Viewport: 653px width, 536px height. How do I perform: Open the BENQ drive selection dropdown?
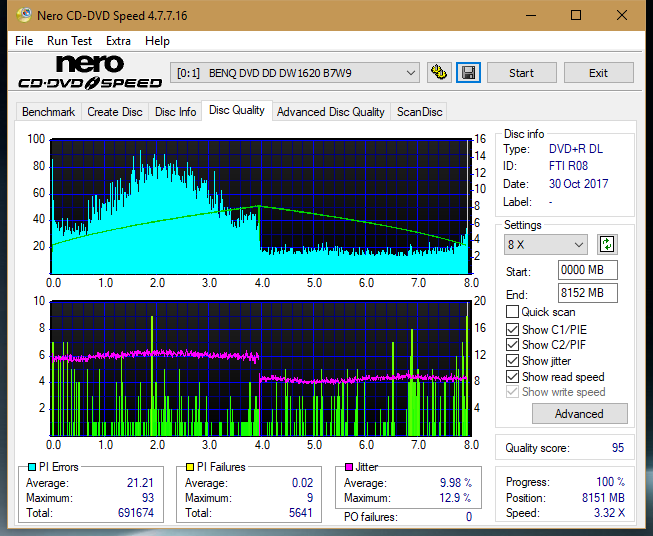[x=294, y=73]
